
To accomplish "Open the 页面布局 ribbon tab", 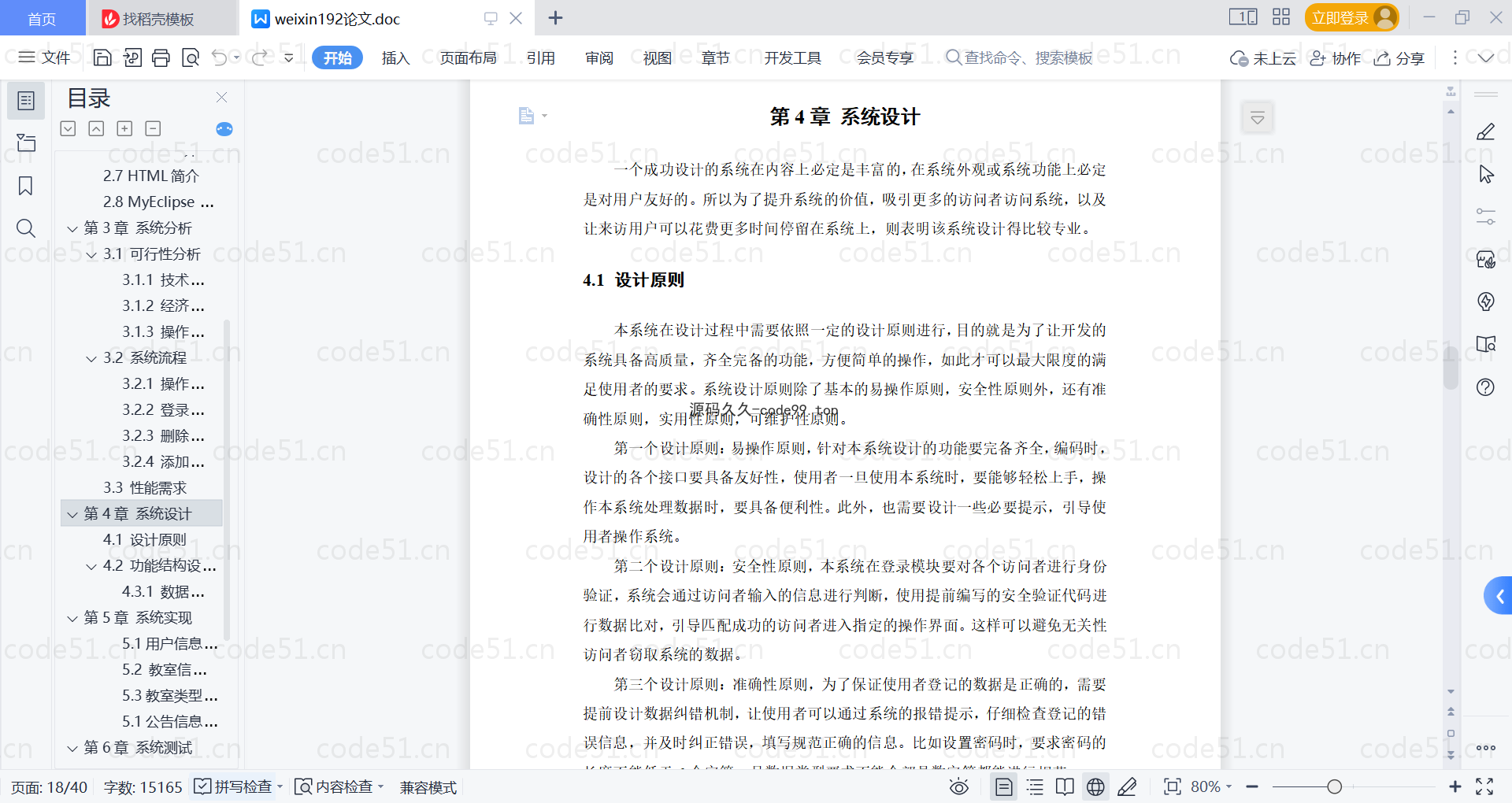I will point(468,57).
